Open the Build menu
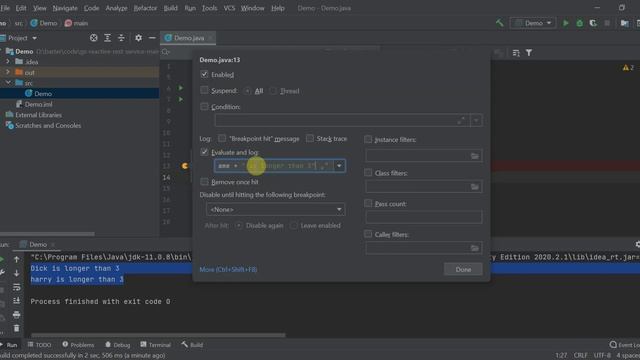Screen dimensions: 640x360 (x=171, y=8)
